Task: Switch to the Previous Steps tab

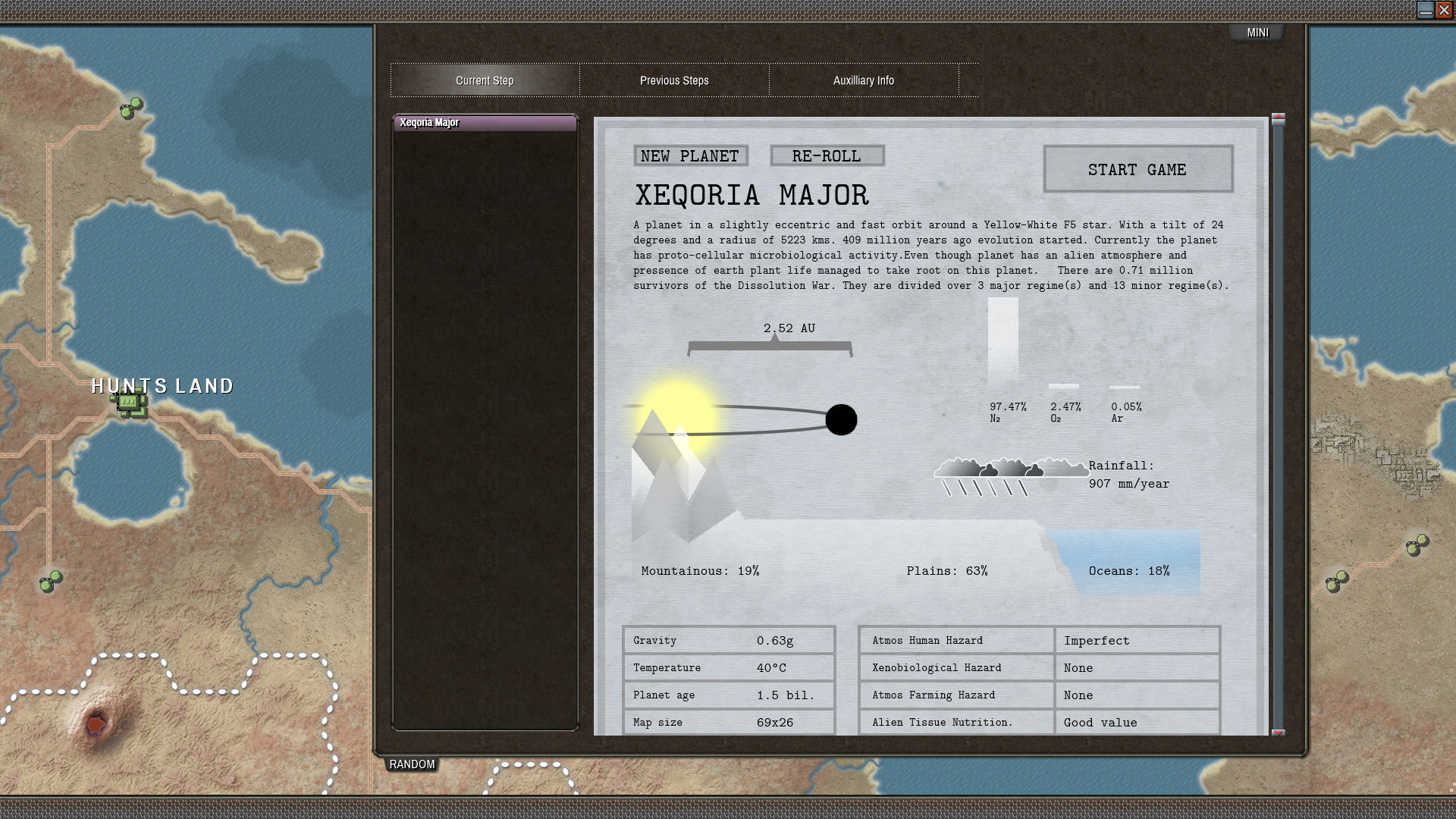Action: 673,80
